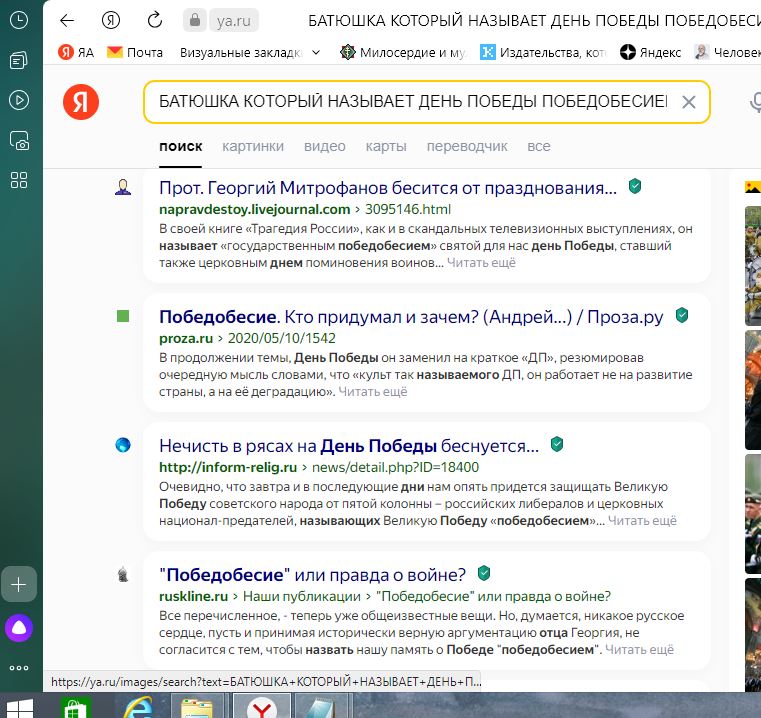
Task: Open the переводчик tab
Action: click(467, 146)
